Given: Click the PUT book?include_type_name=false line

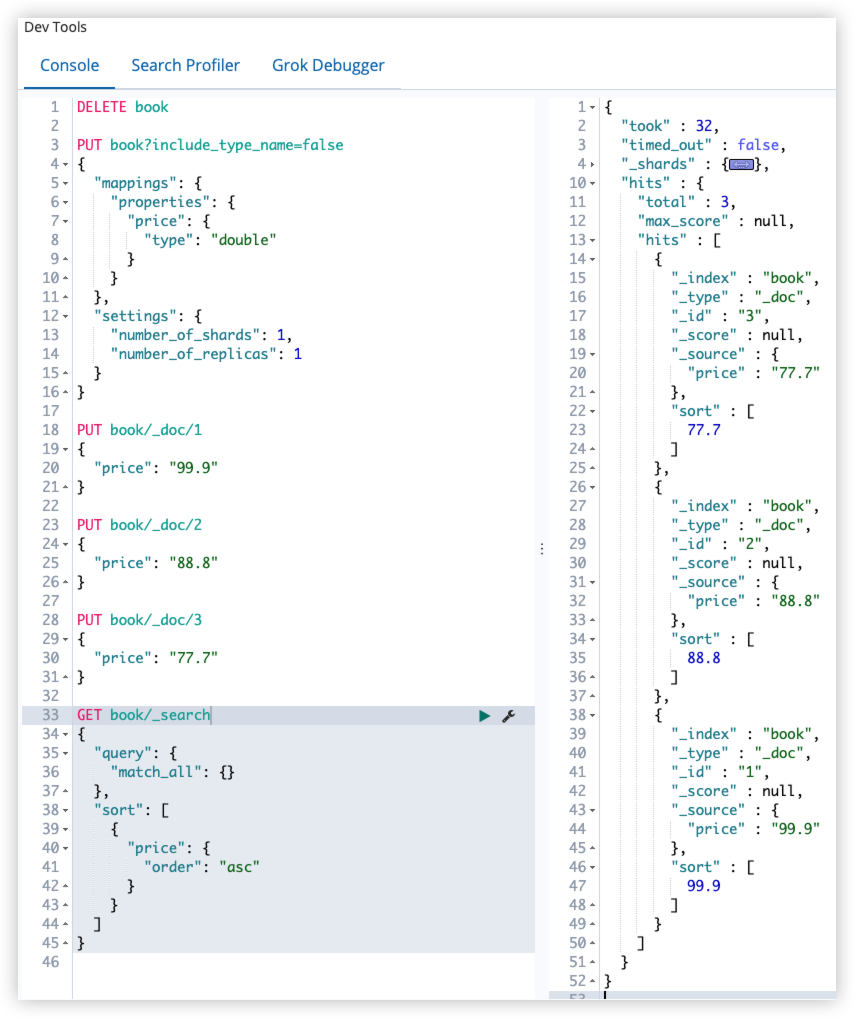Looking at the screenshot, I should [210, 145].
